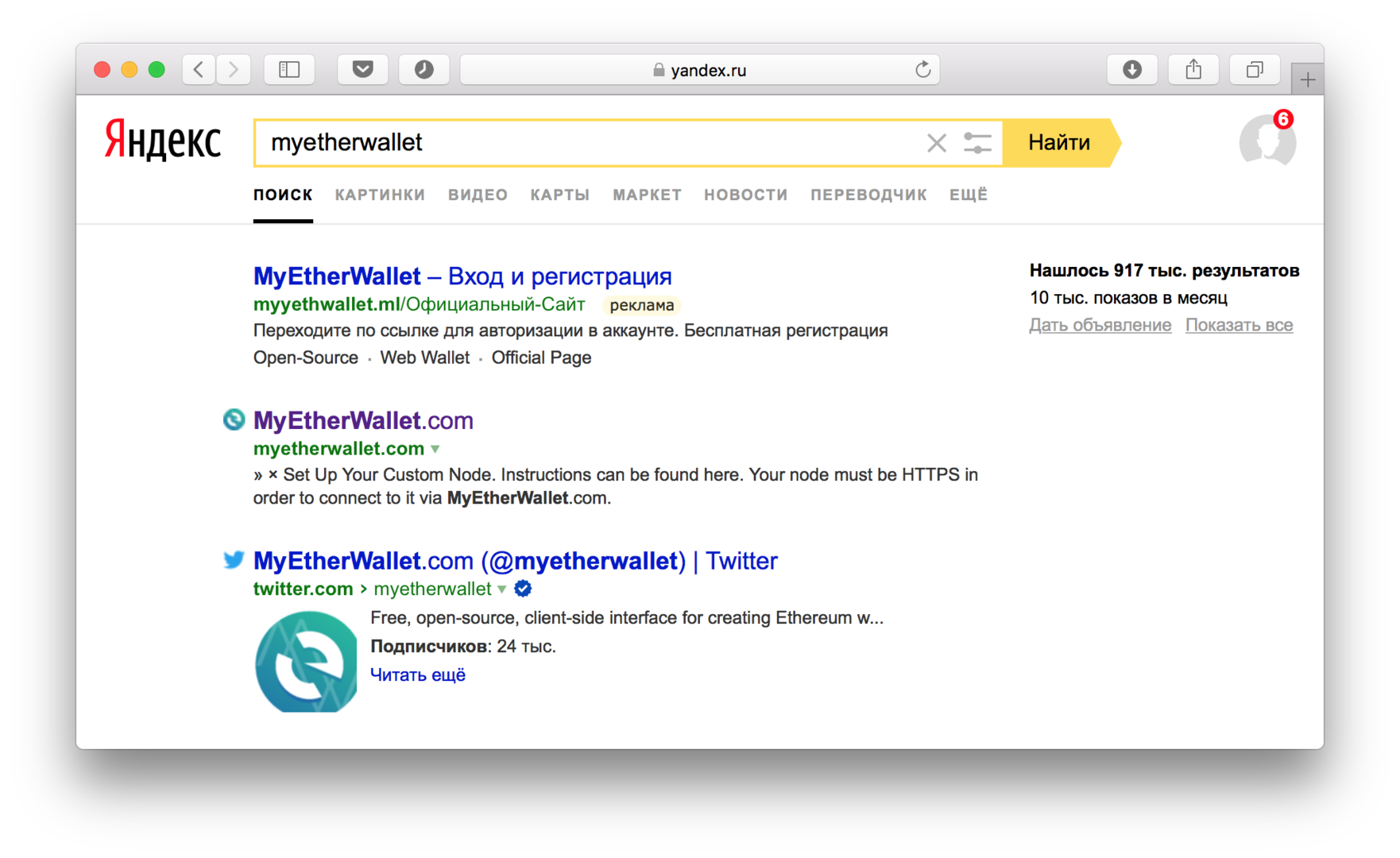Expand the Ещё menu

[x=969, y=195]
